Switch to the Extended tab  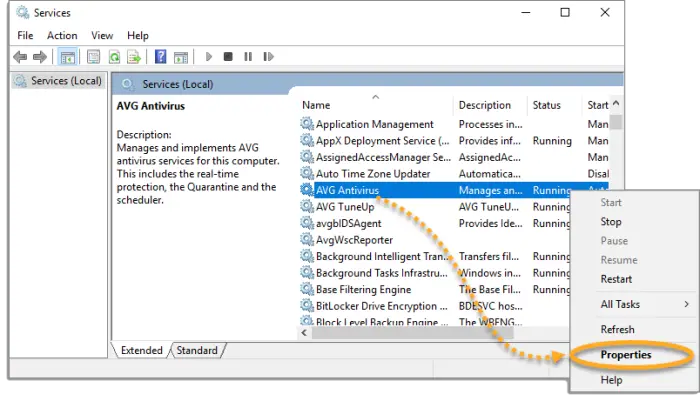(142, 350)
